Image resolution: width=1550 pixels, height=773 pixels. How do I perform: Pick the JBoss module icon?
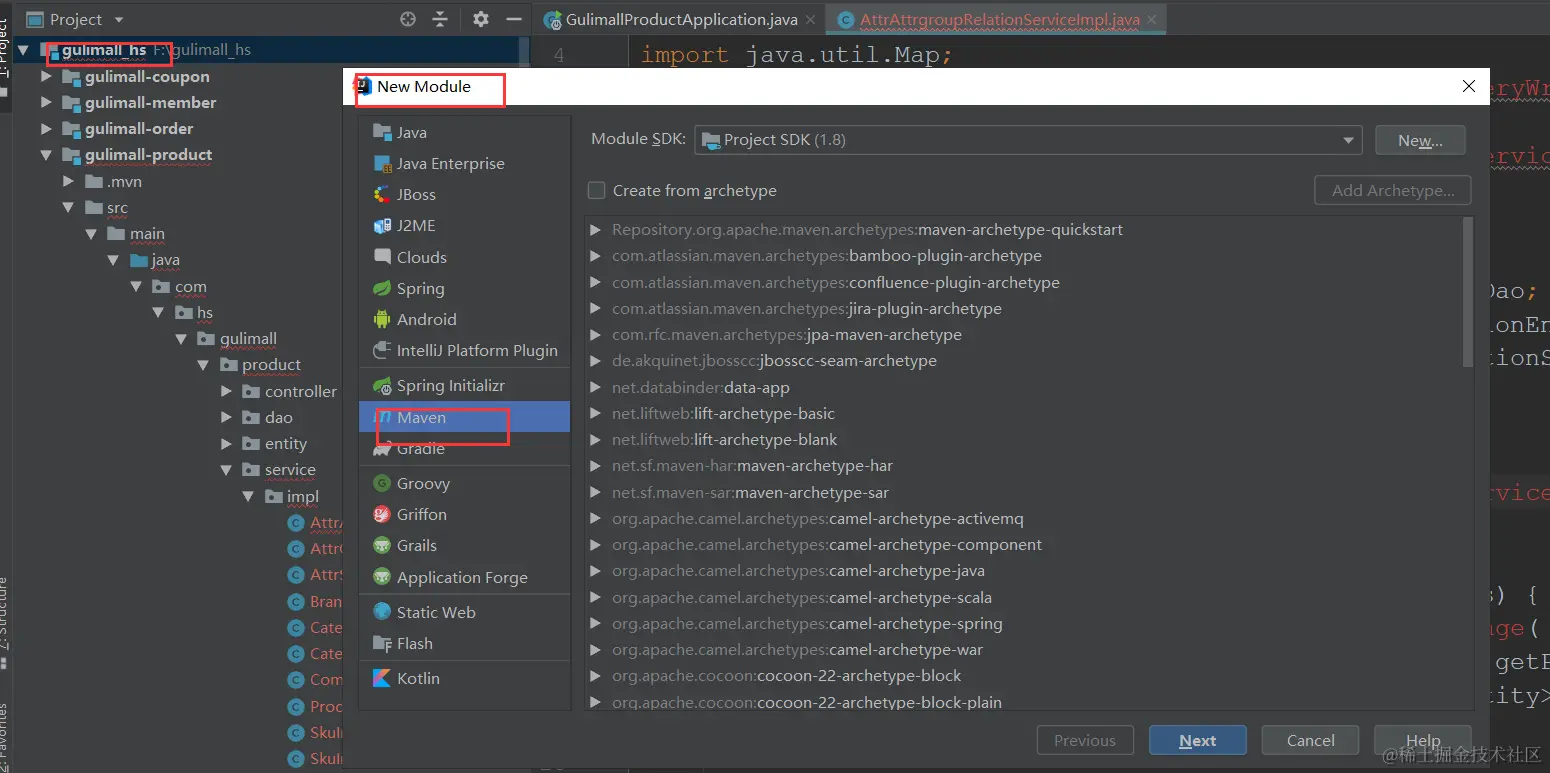[x=381, y=194]
